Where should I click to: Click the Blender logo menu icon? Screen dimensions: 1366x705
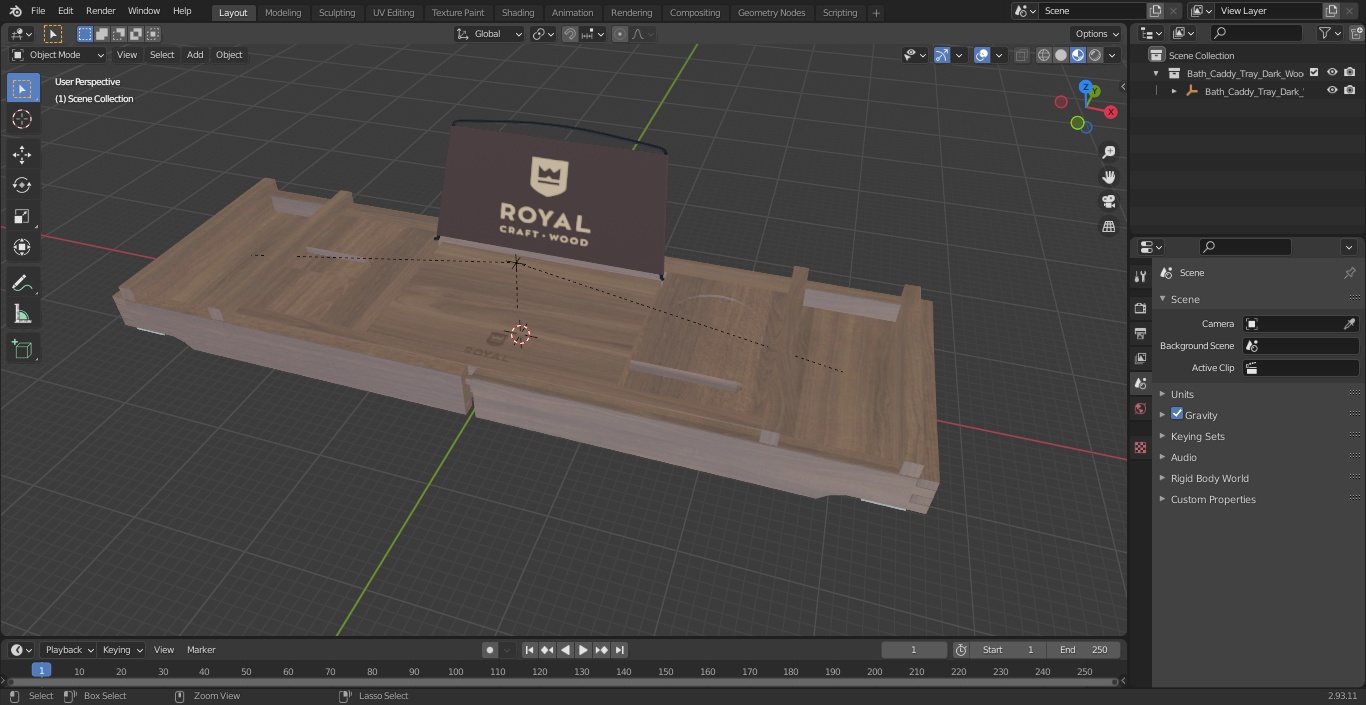coord(16,11)
